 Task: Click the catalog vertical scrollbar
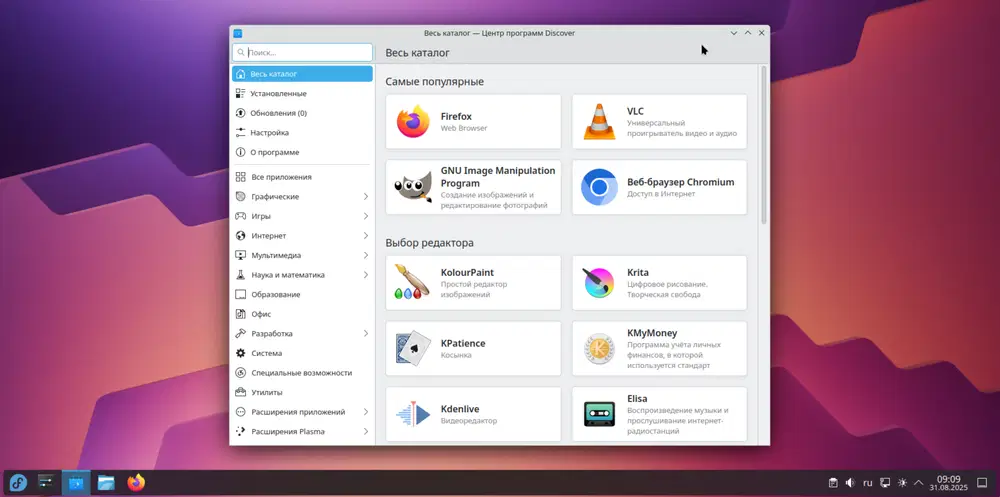[763, 145]
